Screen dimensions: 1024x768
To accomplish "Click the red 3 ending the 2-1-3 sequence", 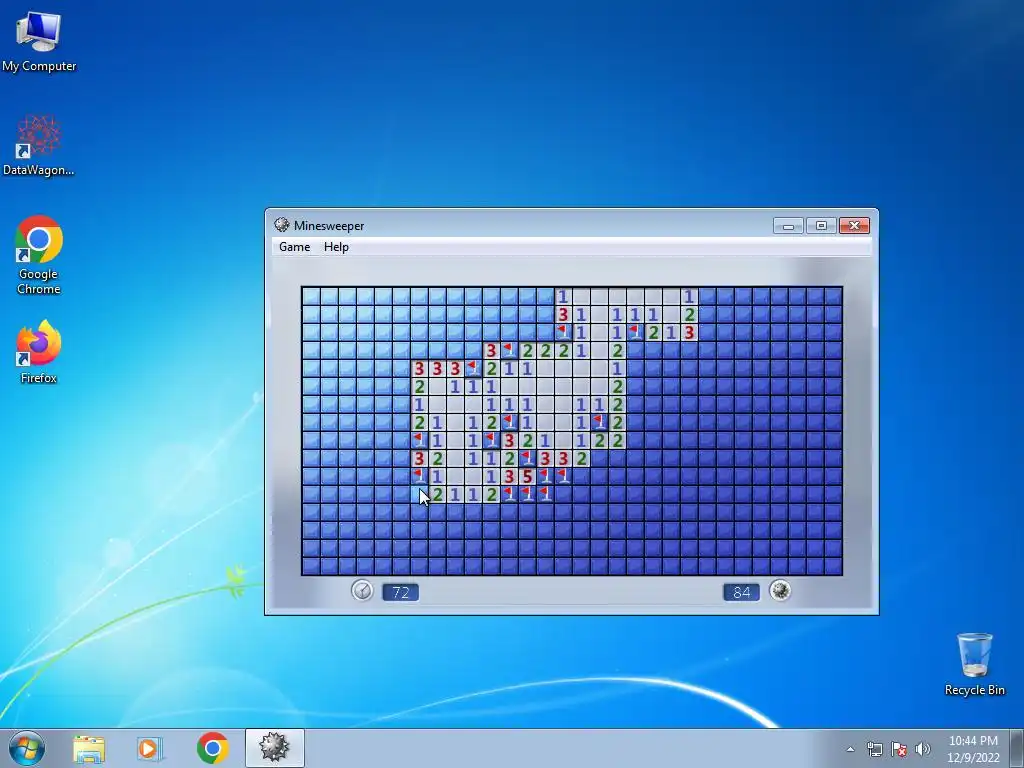I will coord(689,332).
